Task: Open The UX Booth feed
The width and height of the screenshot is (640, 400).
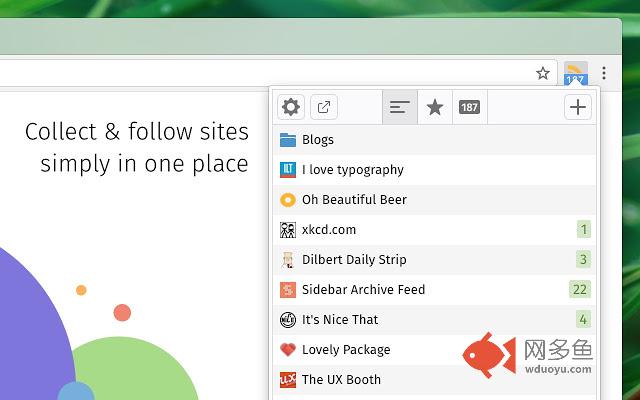Action: click(x=434, y=380)
